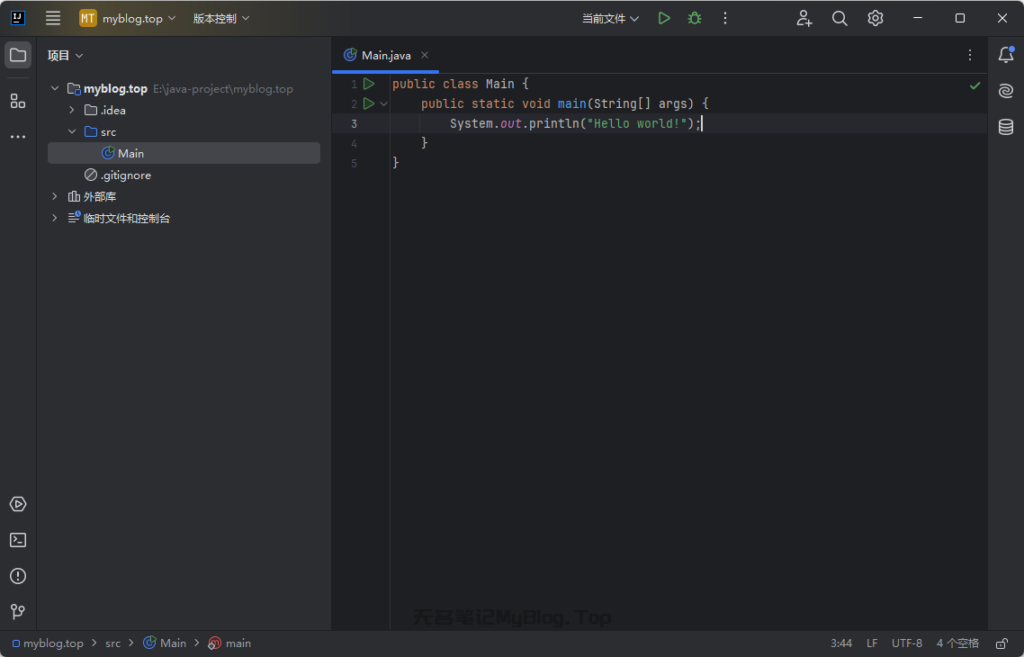The width and height of the screenshot is (1024, 657).
Task: Open the Terminal tool window icon
Action: (18, 540)
